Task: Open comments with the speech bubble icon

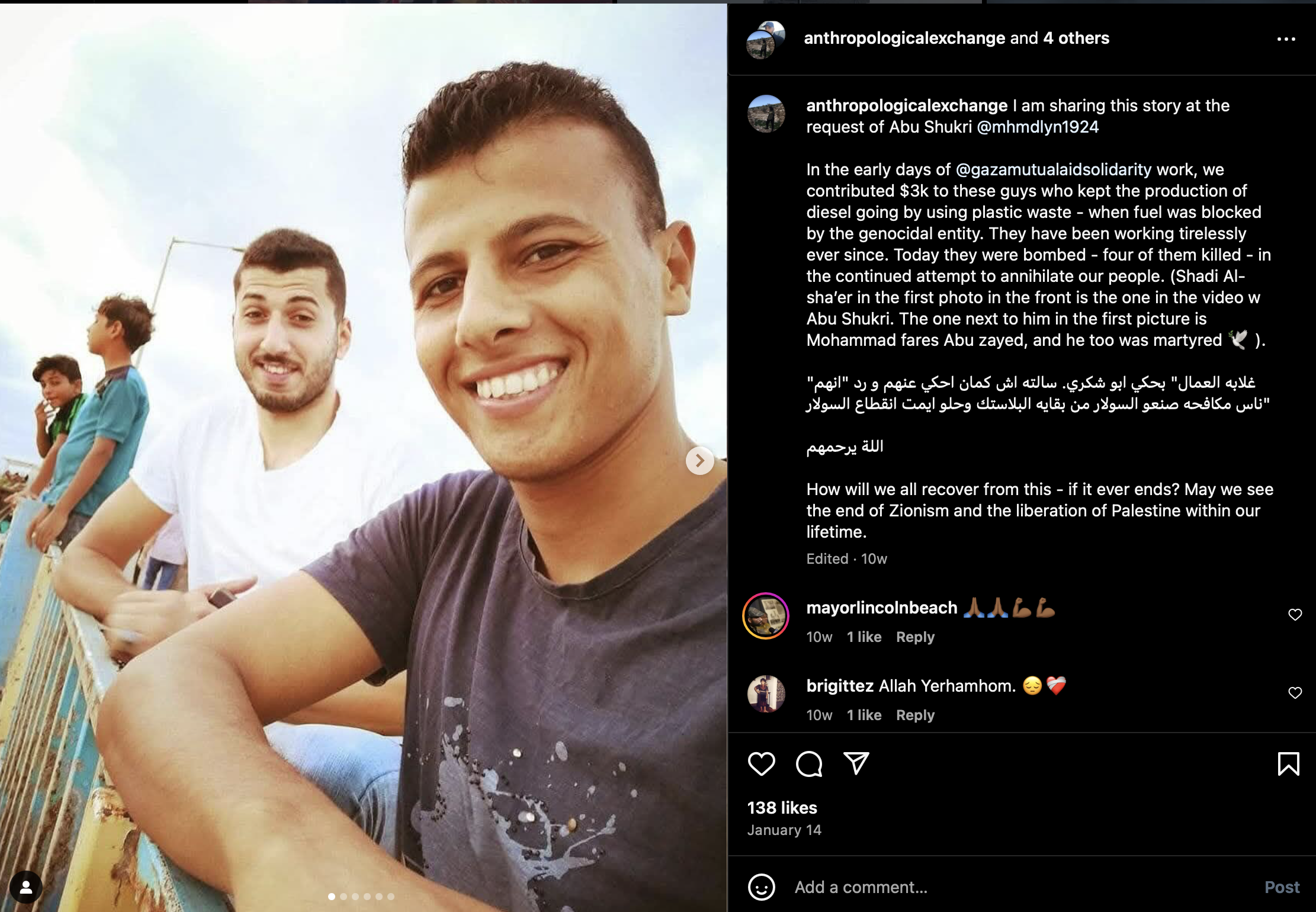Action: [808, 763]
